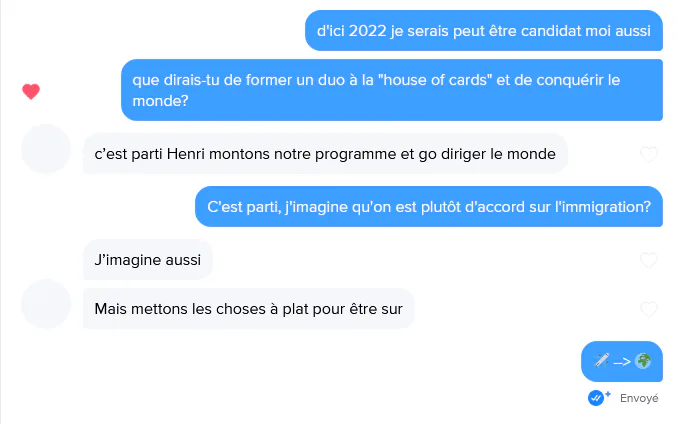Remove the red heart on "house of cards" message

31,91
